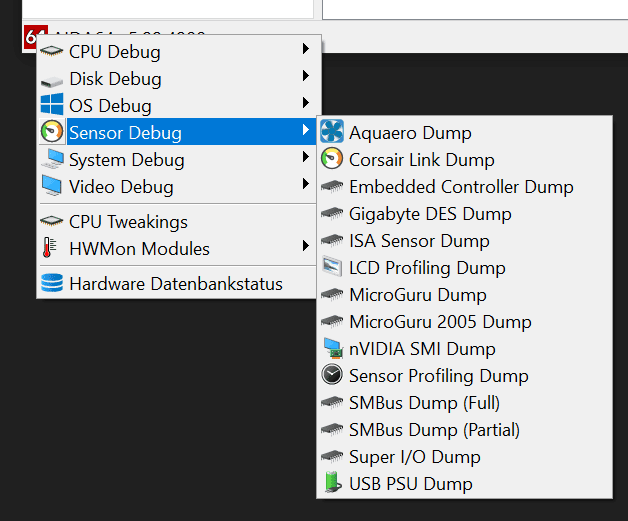The image size is (628, 521).
Task: Open the System Debug menu entry
Action: [179, 160]
